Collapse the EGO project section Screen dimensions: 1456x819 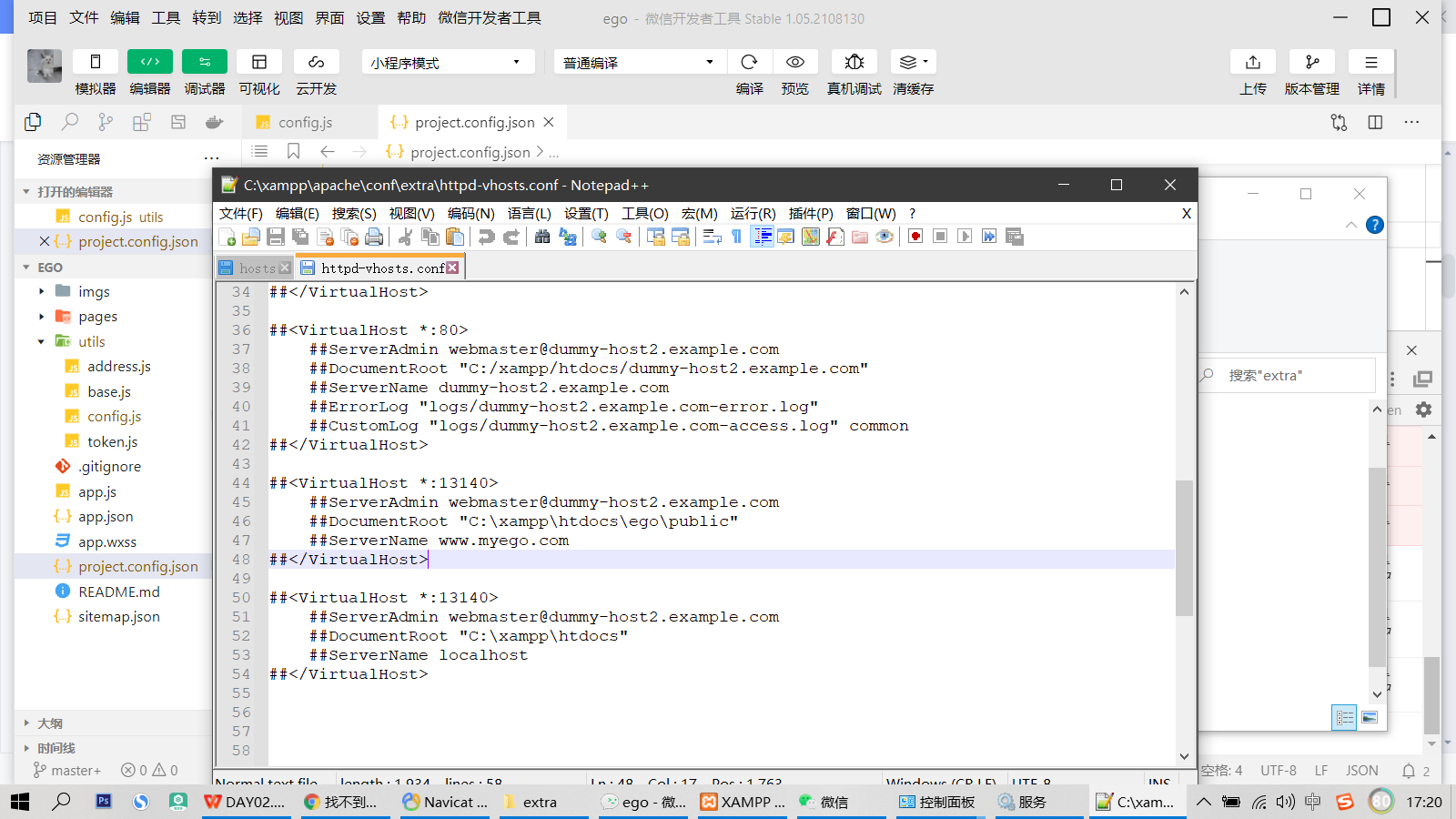pos(26,268)
